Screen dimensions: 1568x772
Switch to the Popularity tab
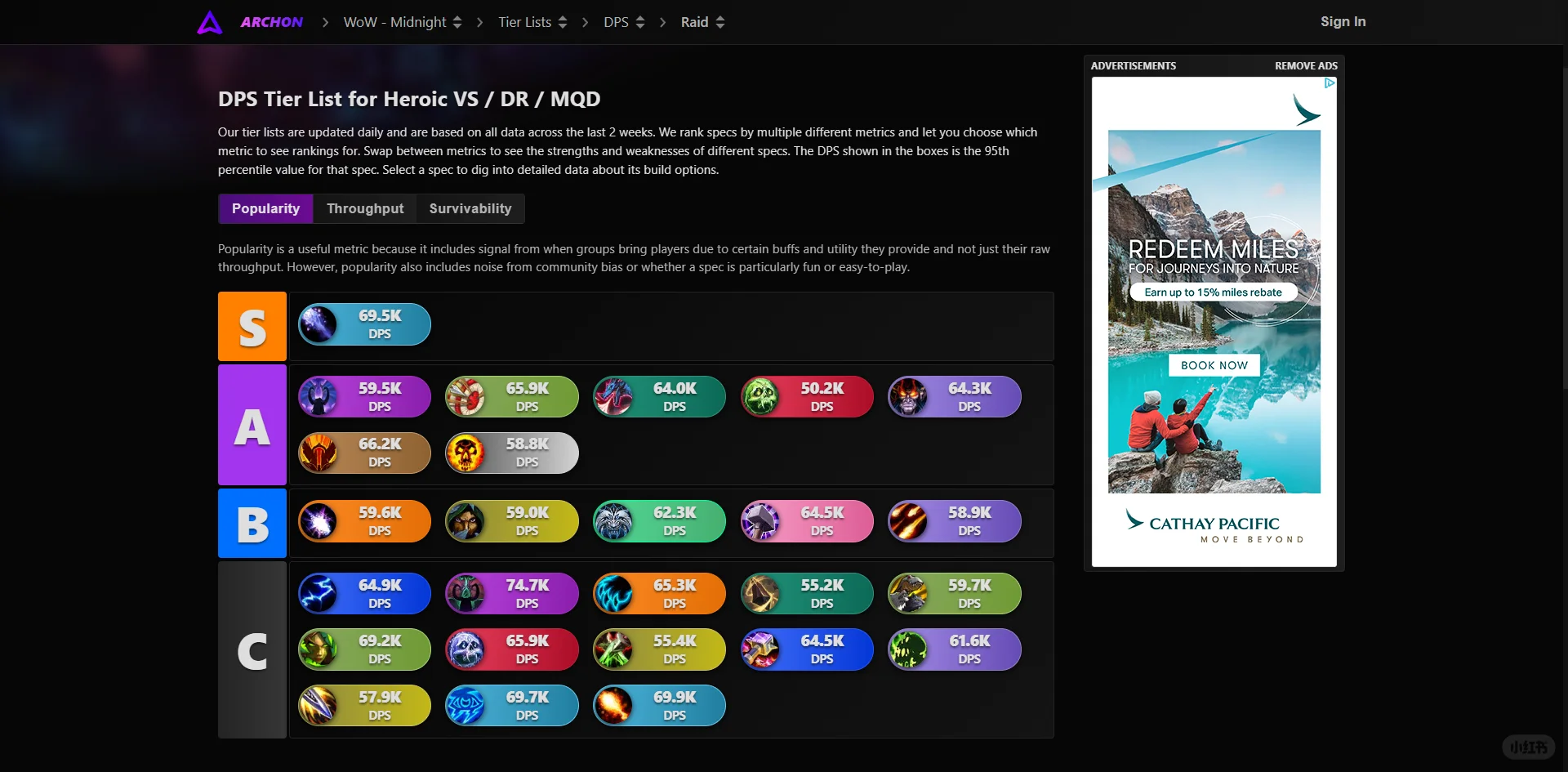265,208
